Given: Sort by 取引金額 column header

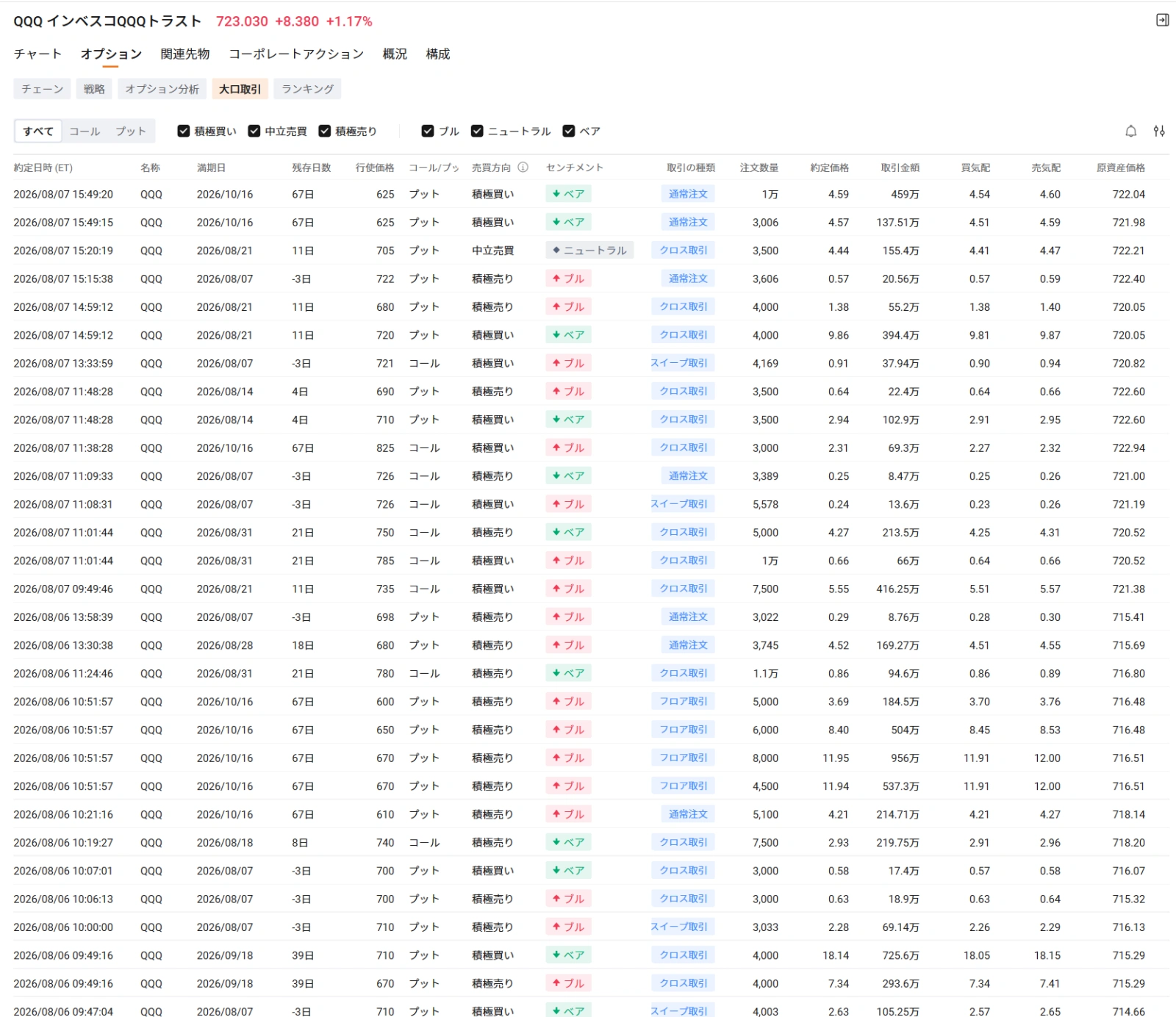Looking at the screenshot, I should (x=900, y=168).
